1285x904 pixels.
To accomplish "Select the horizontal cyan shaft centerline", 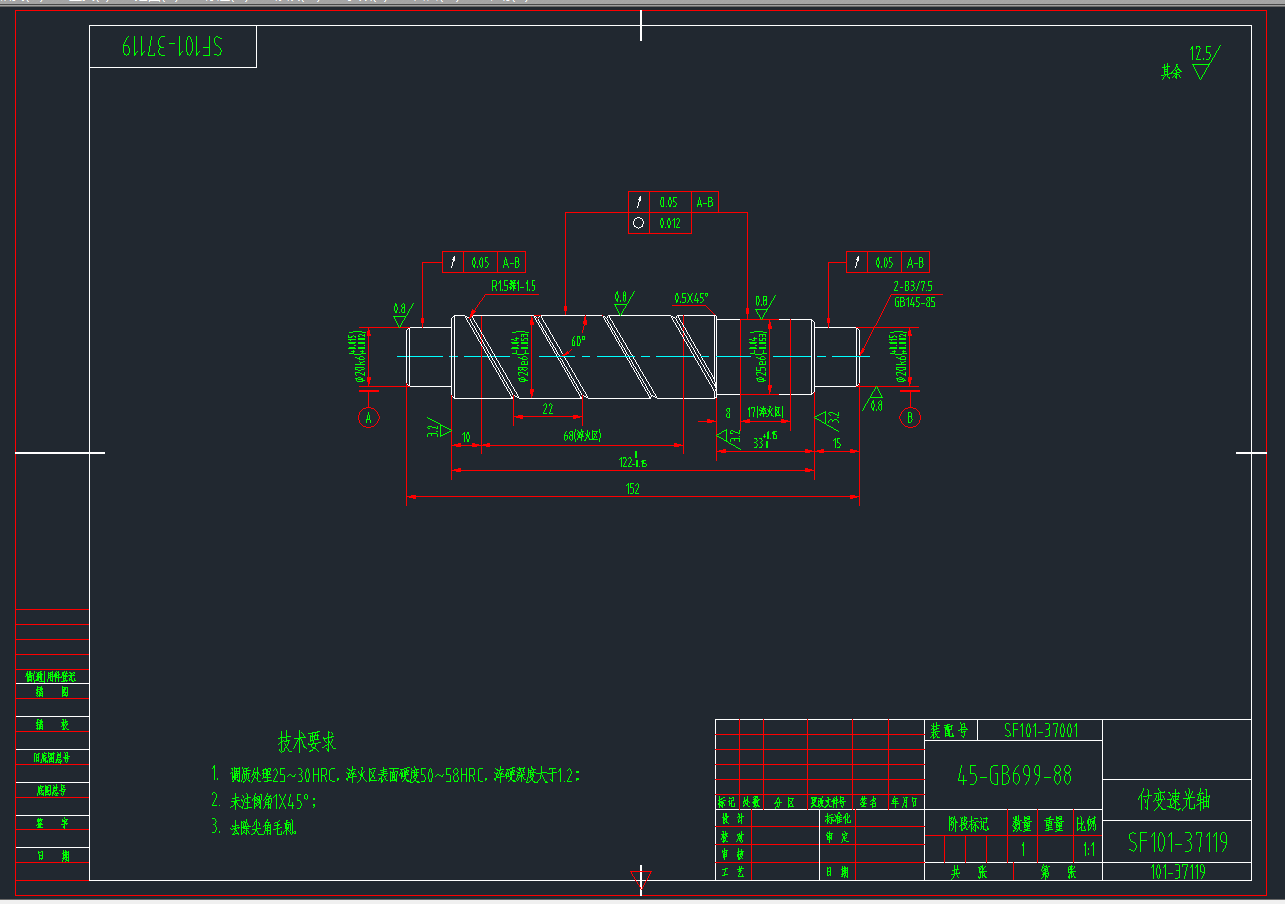I will (x=634, y=356).
